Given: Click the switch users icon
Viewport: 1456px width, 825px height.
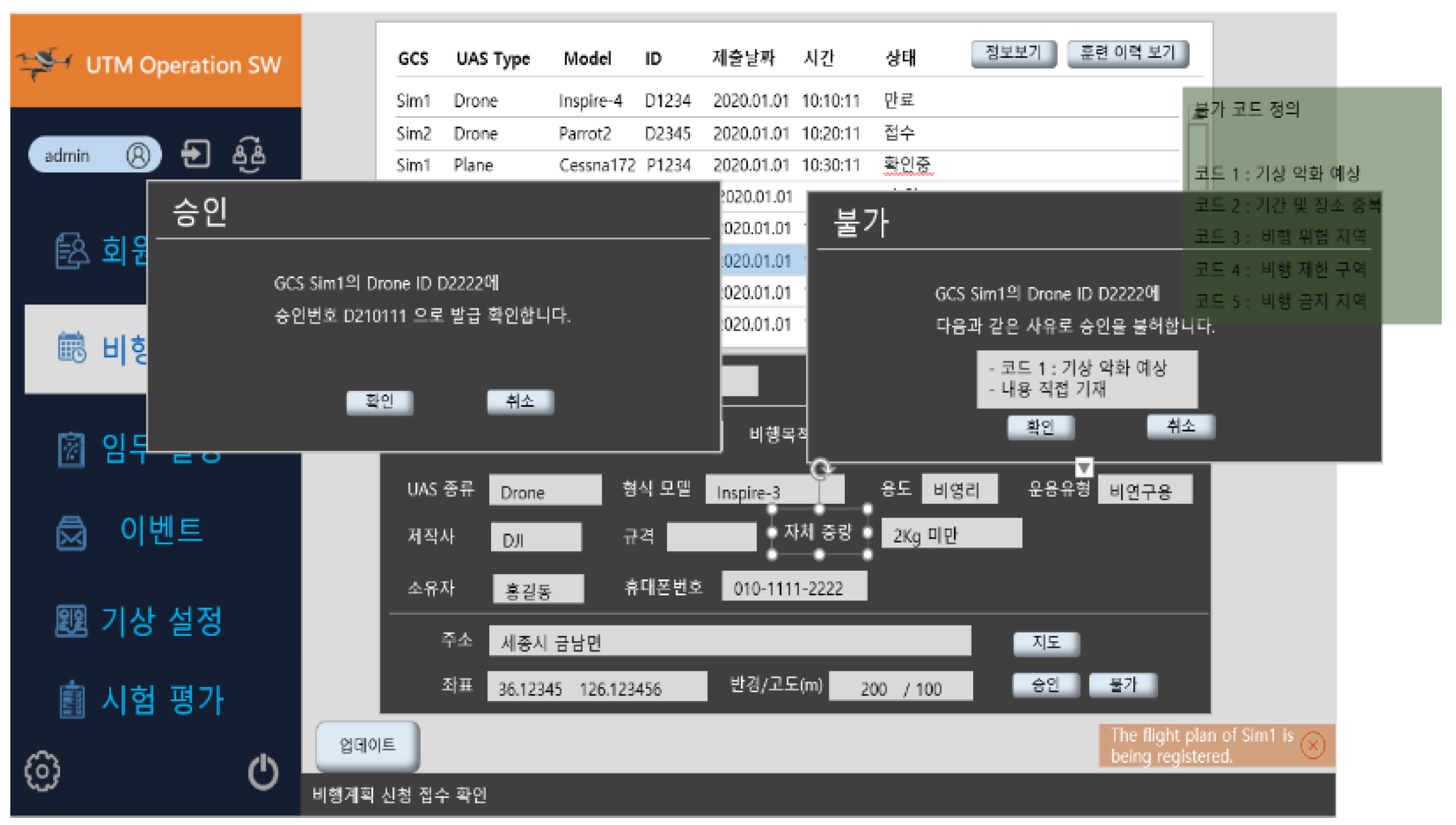Looking at the screenshot, I should (248, 155).
